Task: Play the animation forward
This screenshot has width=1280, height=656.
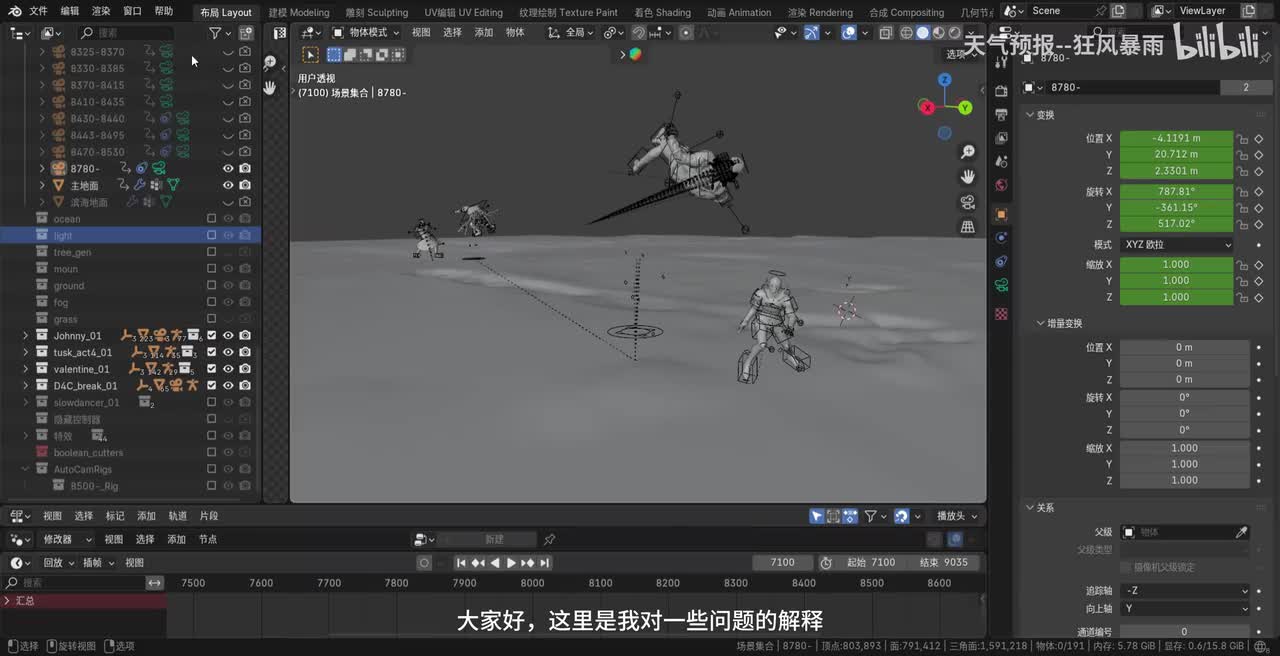Action: click(x=511, y=563)
